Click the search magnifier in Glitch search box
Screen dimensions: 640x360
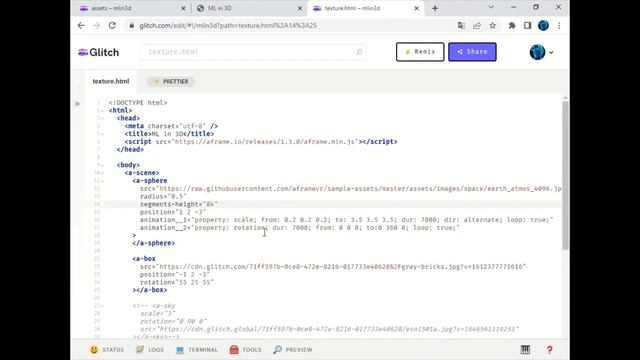tap(359, 52)
